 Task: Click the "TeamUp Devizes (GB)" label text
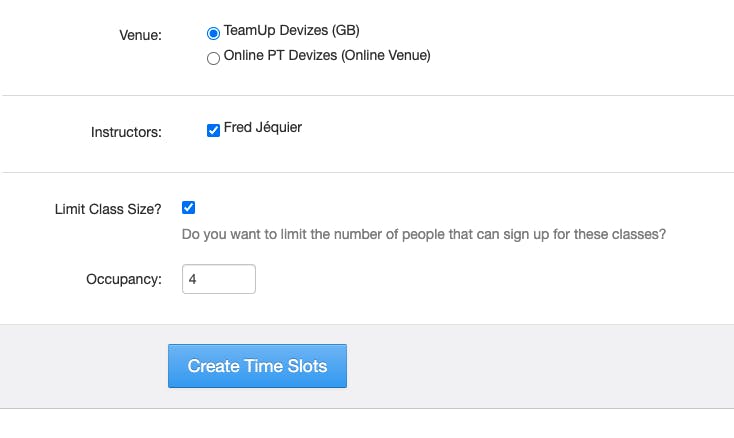[x=291, y=31]
